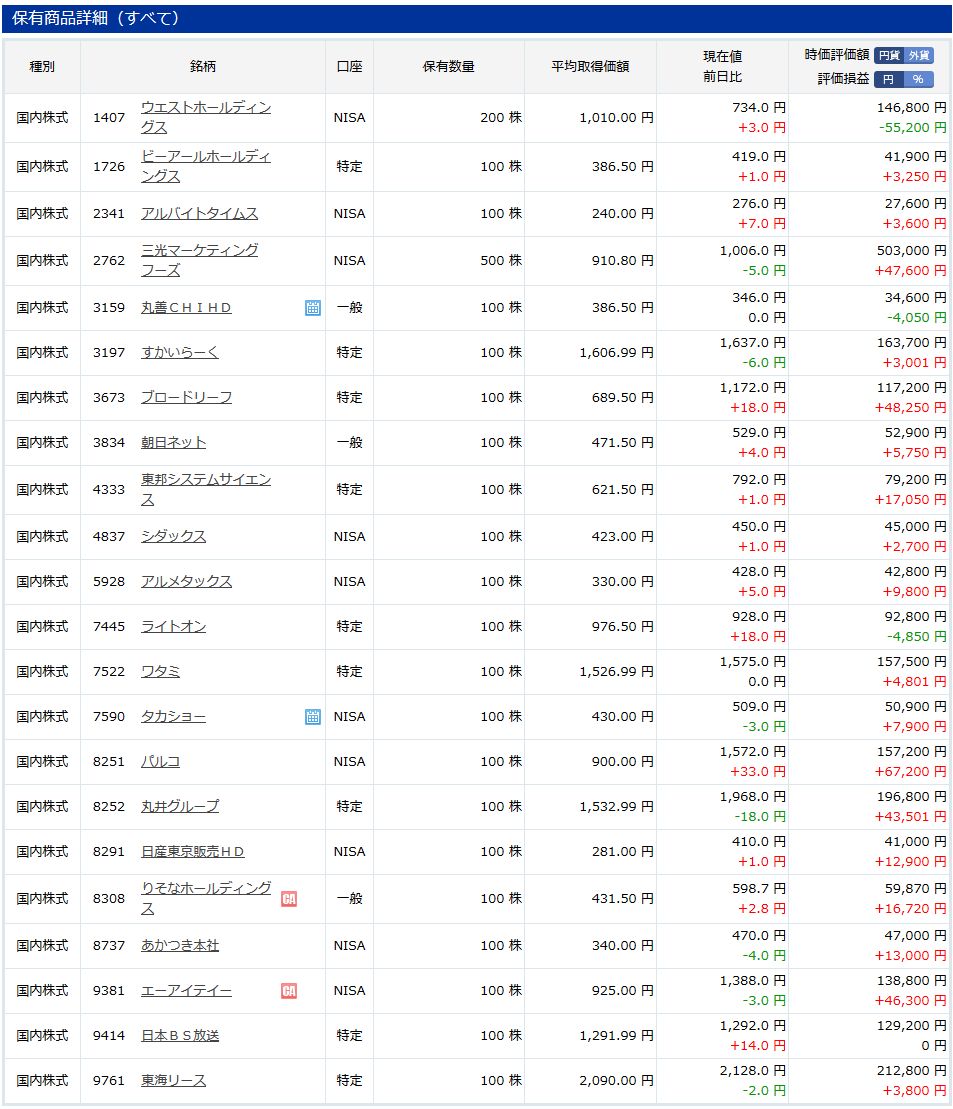Click the 現在値 前日比 column header
Screen dimensions: 953x1109
(x=722, y=66)
